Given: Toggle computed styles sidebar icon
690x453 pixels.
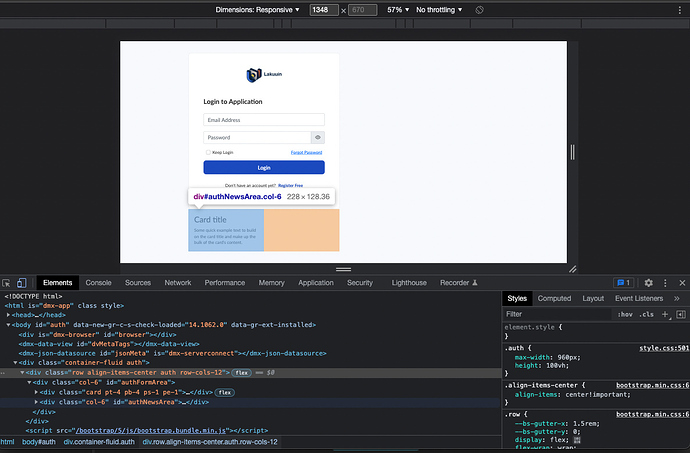Looking at the screenshot, I should tap(681, 314).
